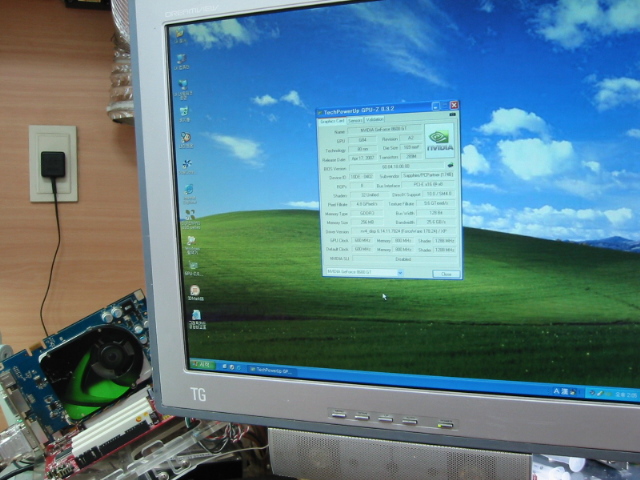Select the Graphics Card tab
640x480 pixels.
331,119
